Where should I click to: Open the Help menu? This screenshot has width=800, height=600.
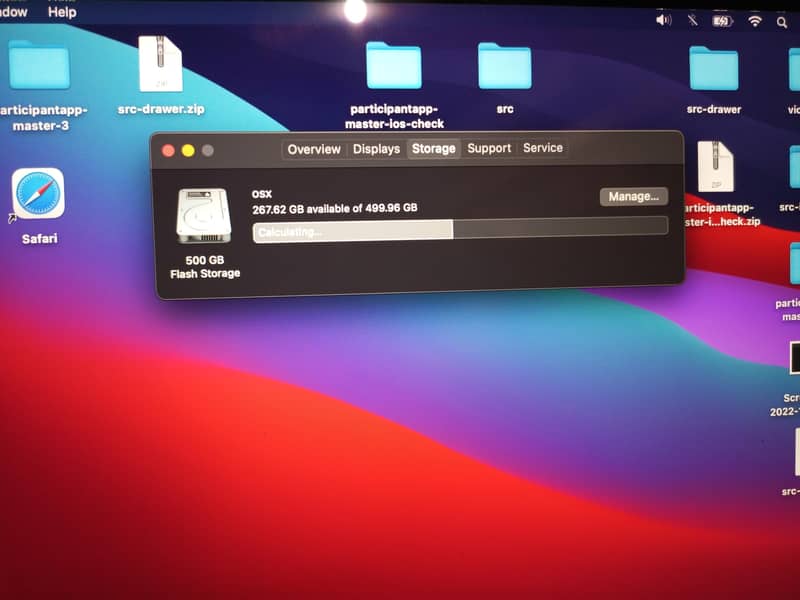coord(60,10)
